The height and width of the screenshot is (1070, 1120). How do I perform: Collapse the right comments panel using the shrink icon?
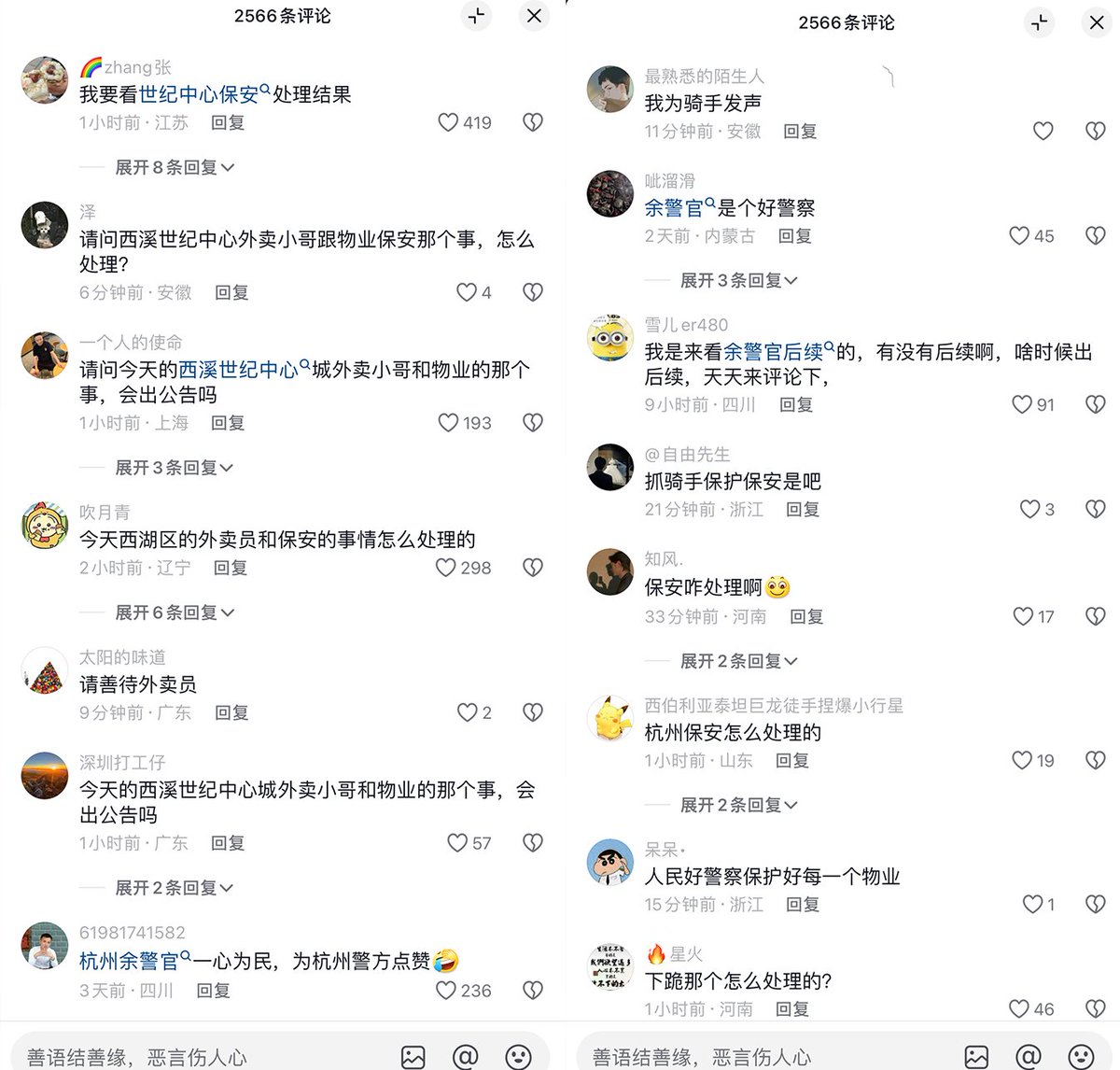click(1040, 22)
